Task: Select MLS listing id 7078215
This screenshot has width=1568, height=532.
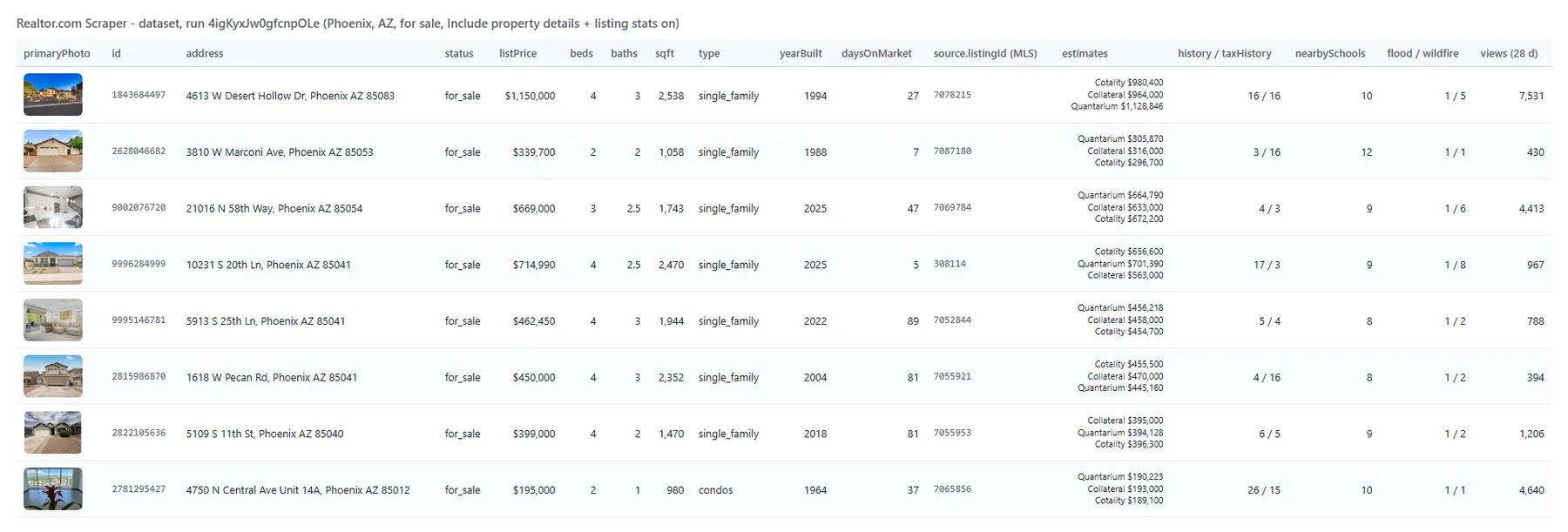Action: (x=952, y=95)
